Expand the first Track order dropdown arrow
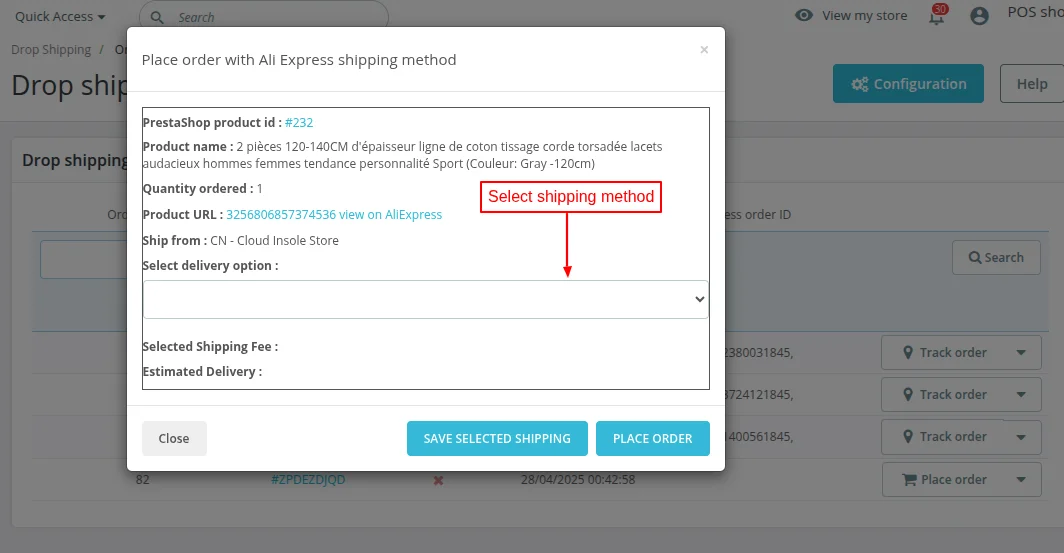The width and height of the screenshot is (1064, 553). [x=1021, y=352]
